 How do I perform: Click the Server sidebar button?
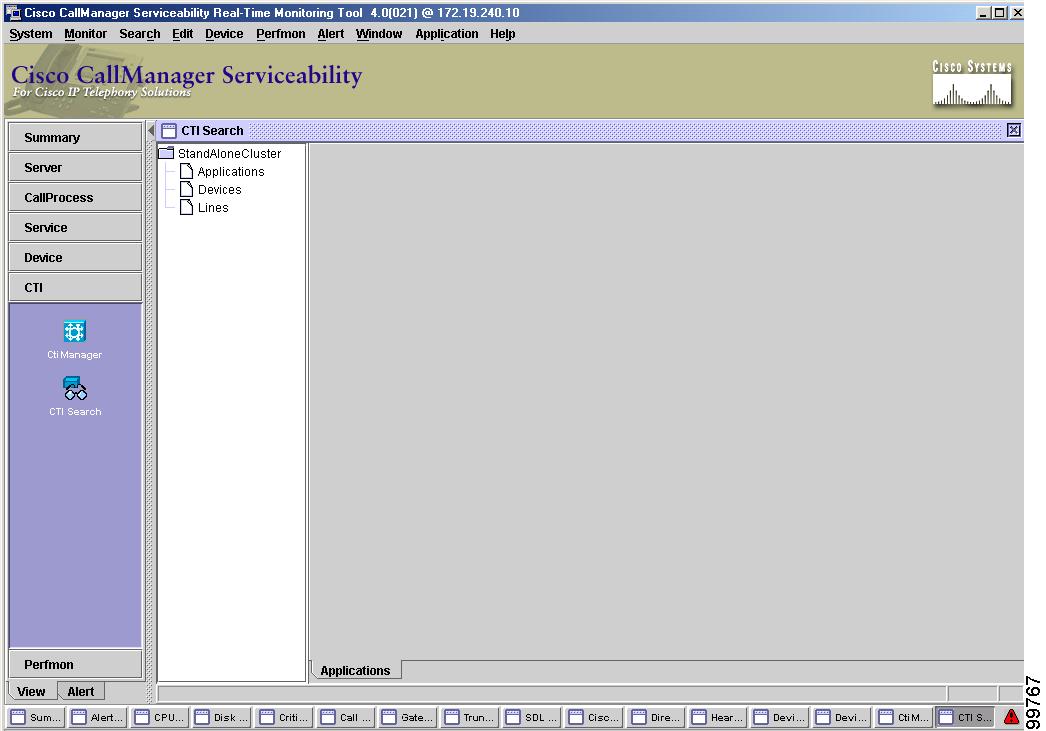coord(75,167)
